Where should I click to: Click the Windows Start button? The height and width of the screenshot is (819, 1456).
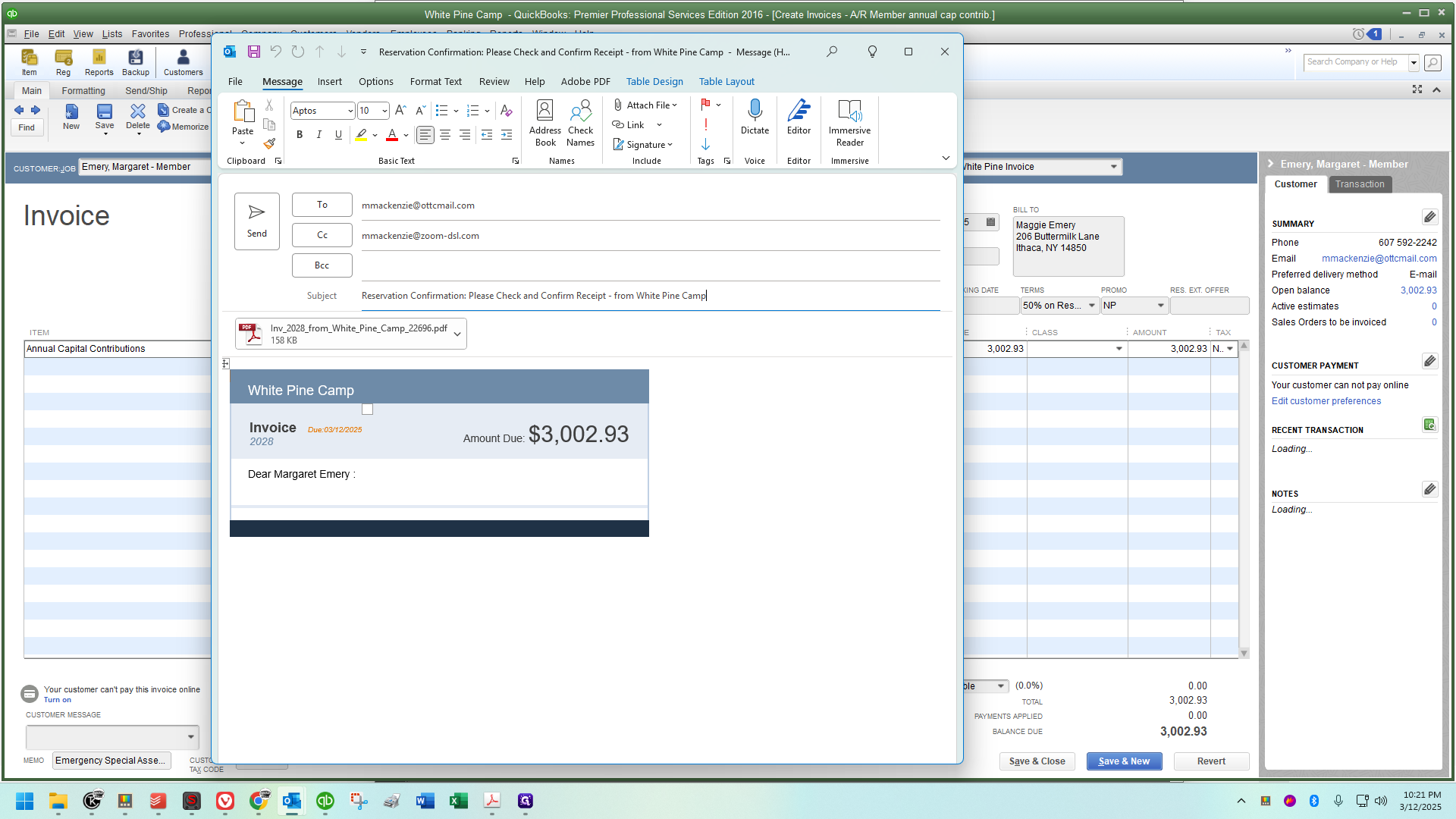pyautogui.click(x=24, y=801)
